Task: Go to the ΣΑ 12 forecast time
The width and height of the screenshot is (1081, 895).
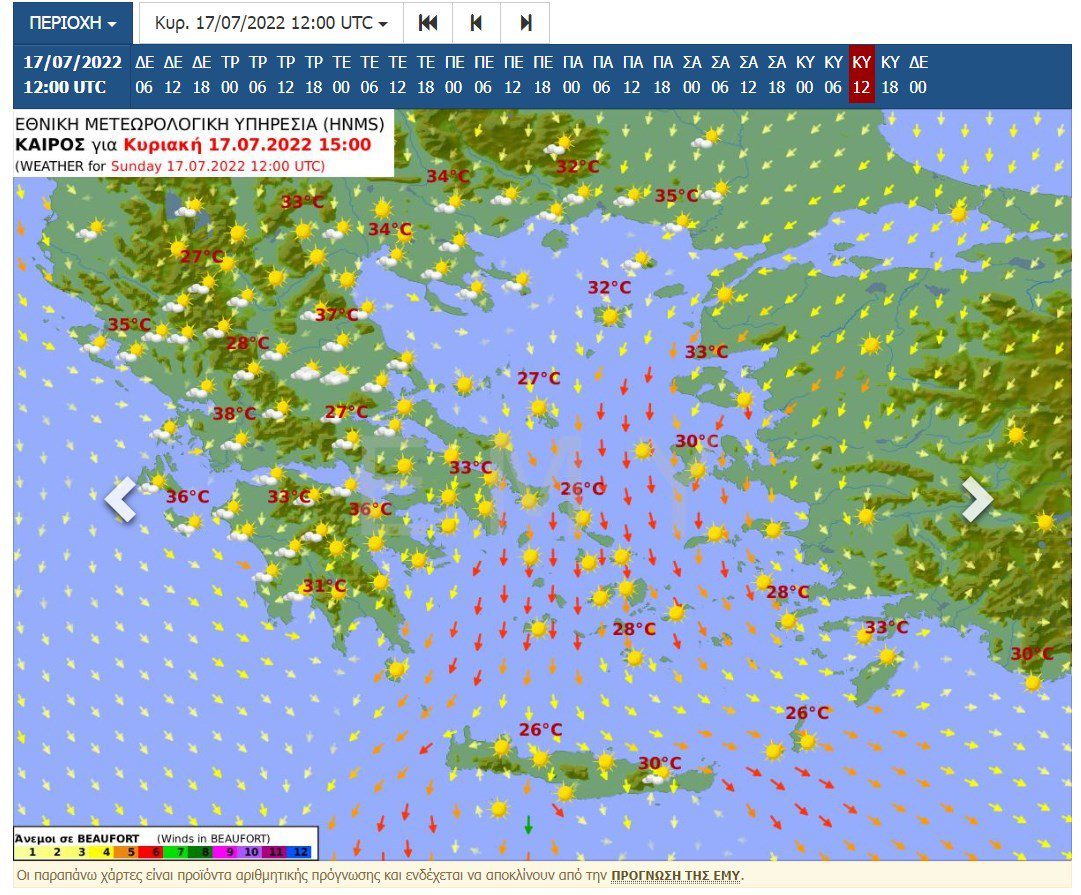Action: click(747, 75)
